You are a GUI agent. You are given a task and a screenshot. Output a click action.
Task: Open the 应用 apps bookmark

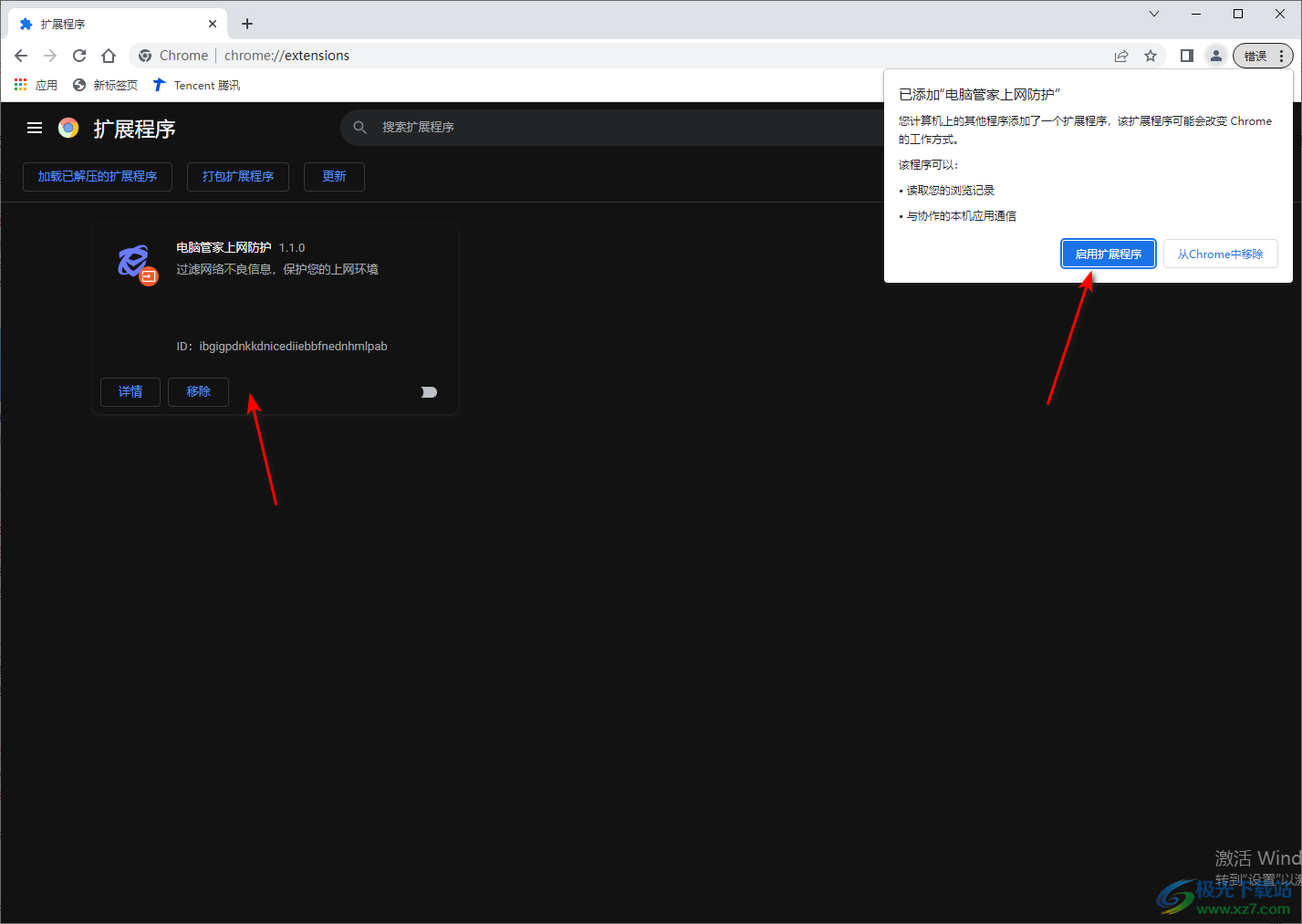pos(36,85)
